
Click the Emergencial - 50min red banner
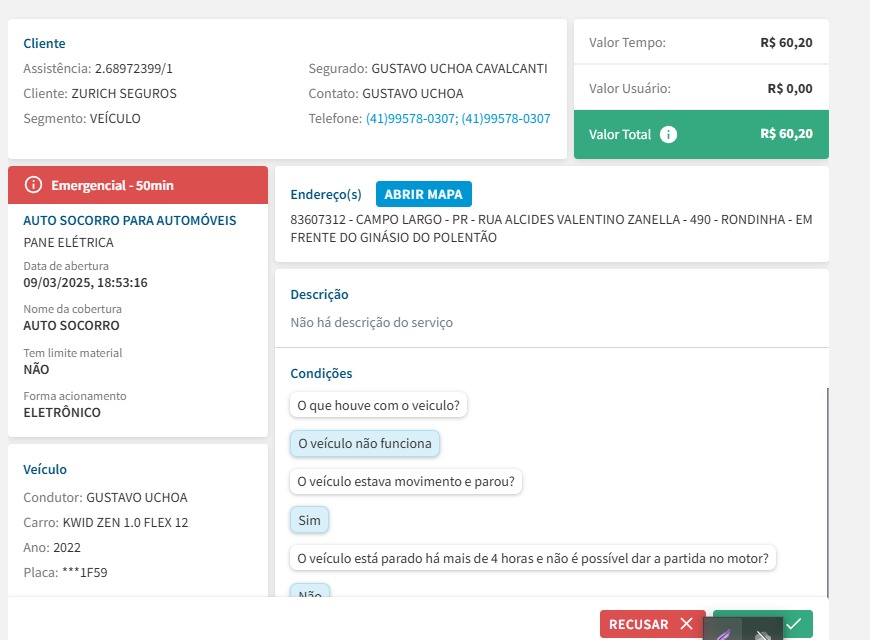point(138,185)
